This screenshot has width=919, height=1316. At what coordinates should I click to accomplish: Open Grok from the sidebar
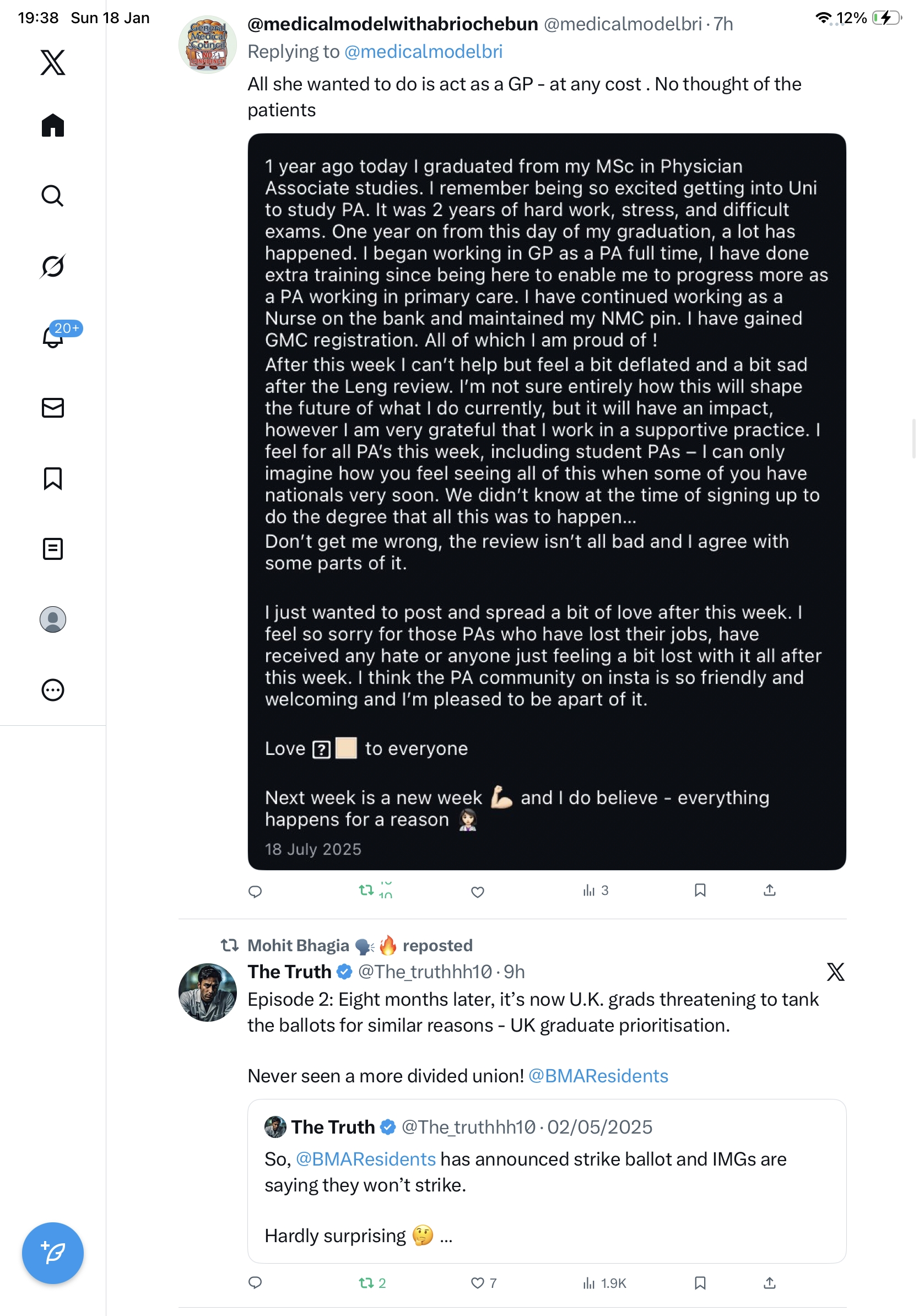click(53, 266)
